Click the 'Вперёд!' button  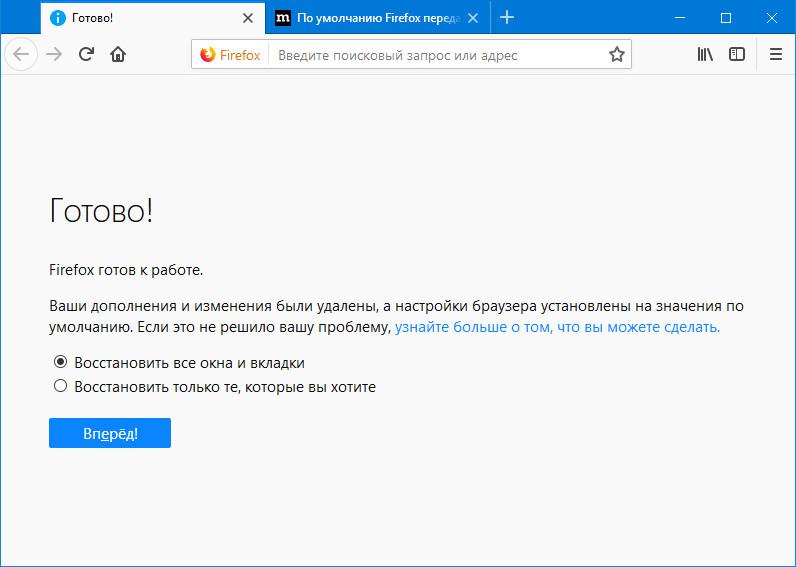coord(110,433)
